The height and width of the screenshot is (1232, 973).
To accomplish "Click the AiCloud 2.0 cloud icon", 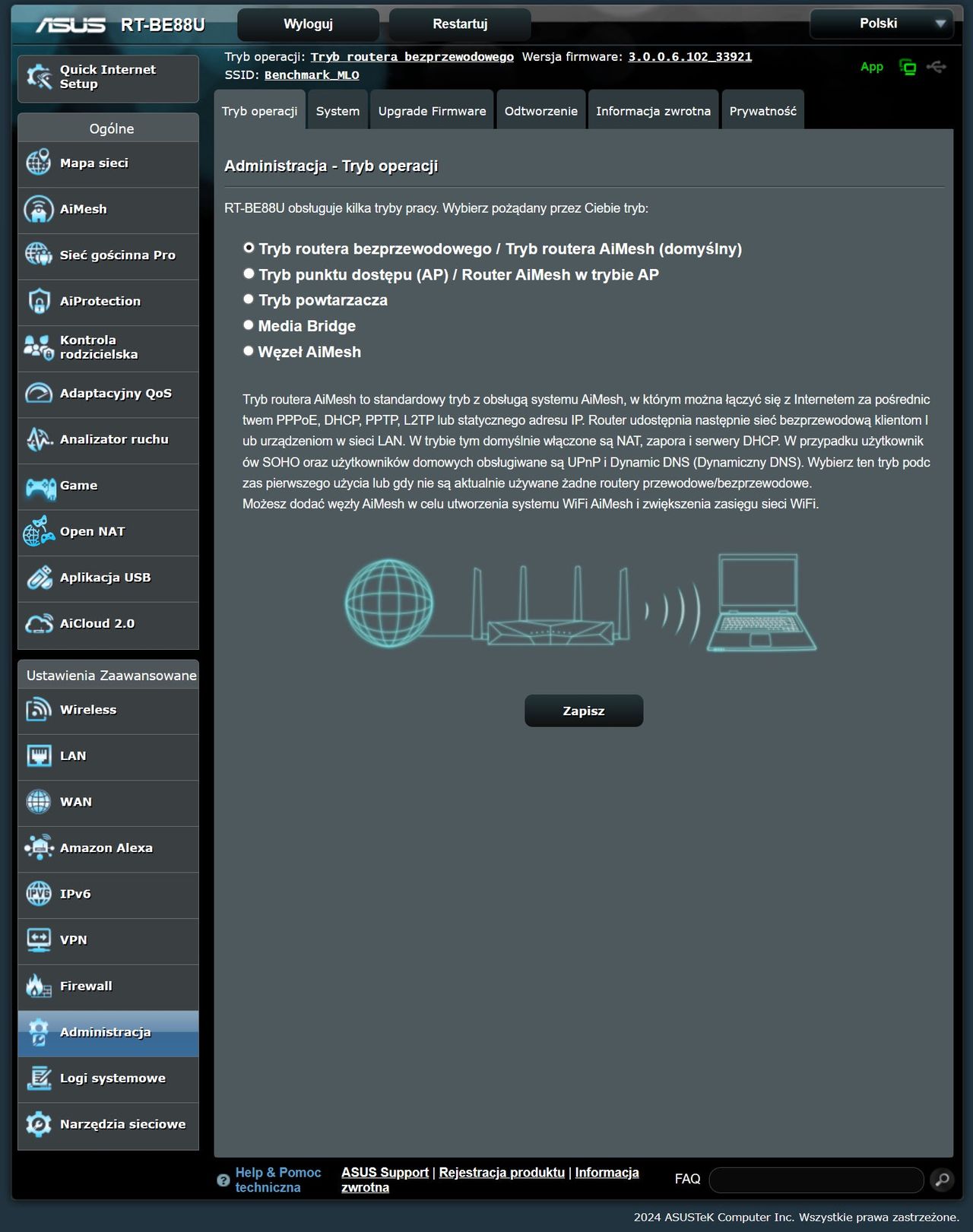I will (x=38, y=623).
